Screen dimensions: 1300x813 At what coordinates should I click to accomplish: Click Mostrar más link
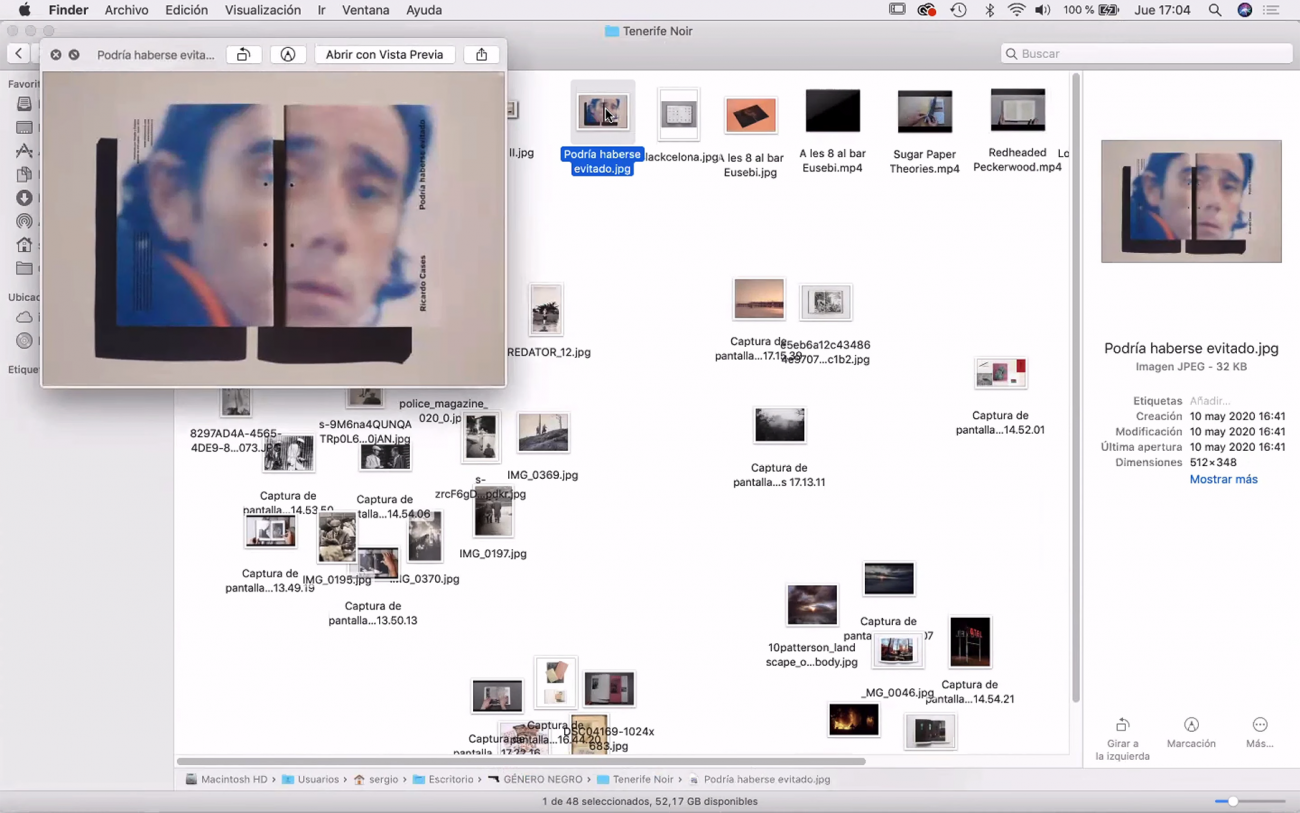pyautogui.click(x=1223, y=479)
